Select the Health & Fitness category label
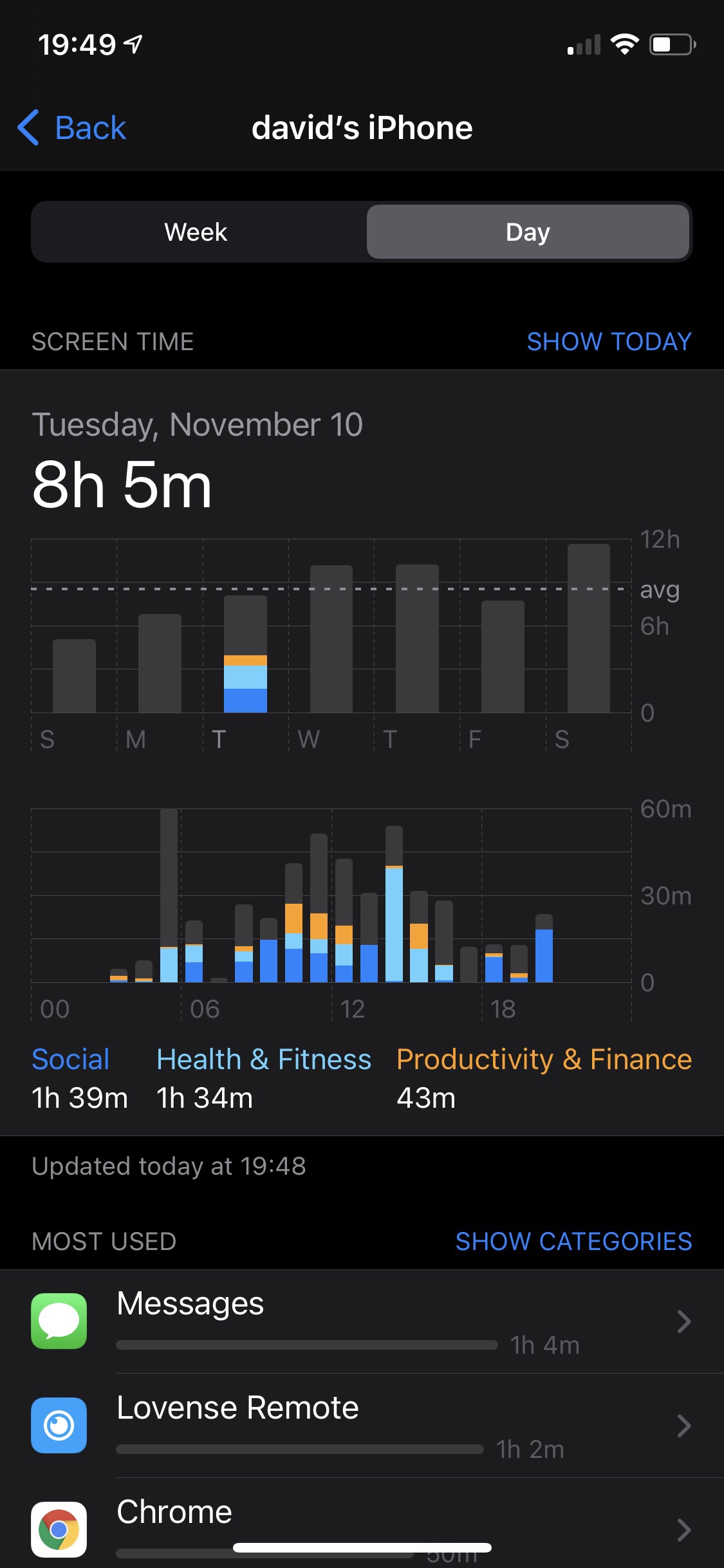Screen dimensions: 724x1568 [x=264, y=1059]
